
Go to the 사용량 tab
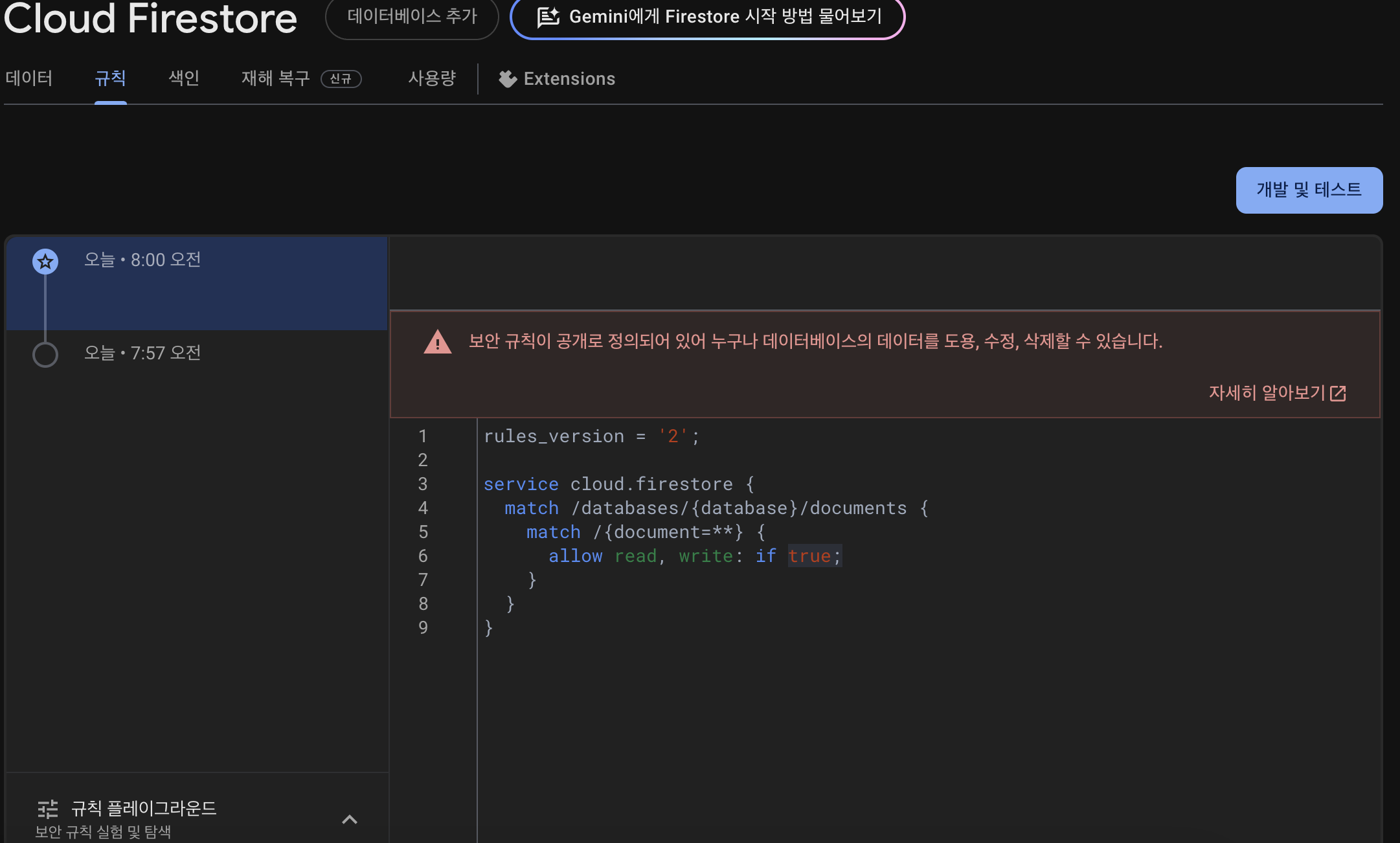(x=432, y=78)
